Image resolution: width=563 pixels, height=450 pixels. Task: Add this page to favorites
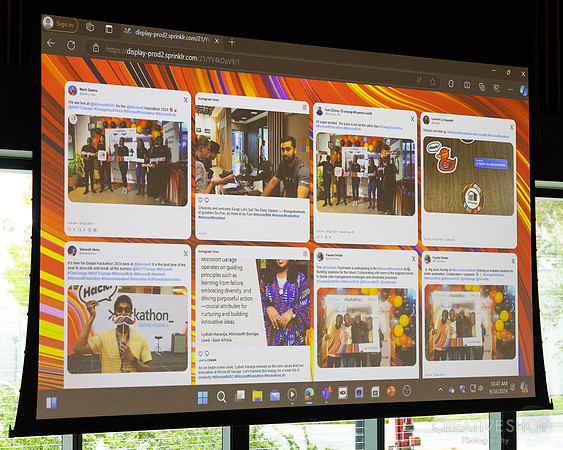tap(433, 82)
